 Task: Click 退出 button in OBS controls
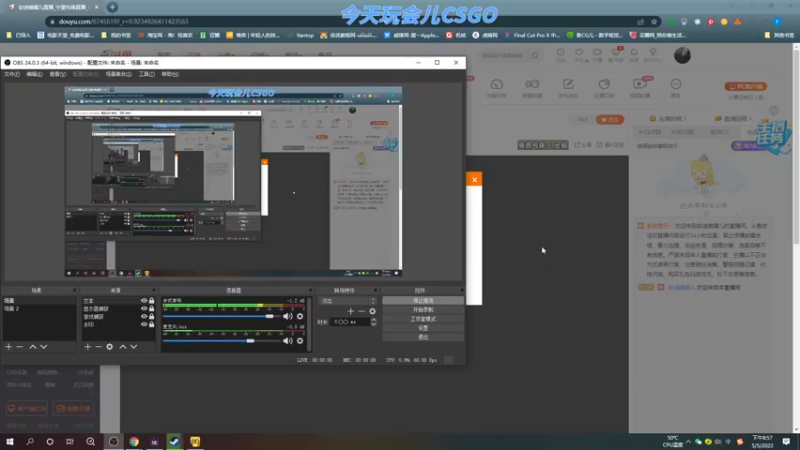pyautogui.click(x=423, y=337)
